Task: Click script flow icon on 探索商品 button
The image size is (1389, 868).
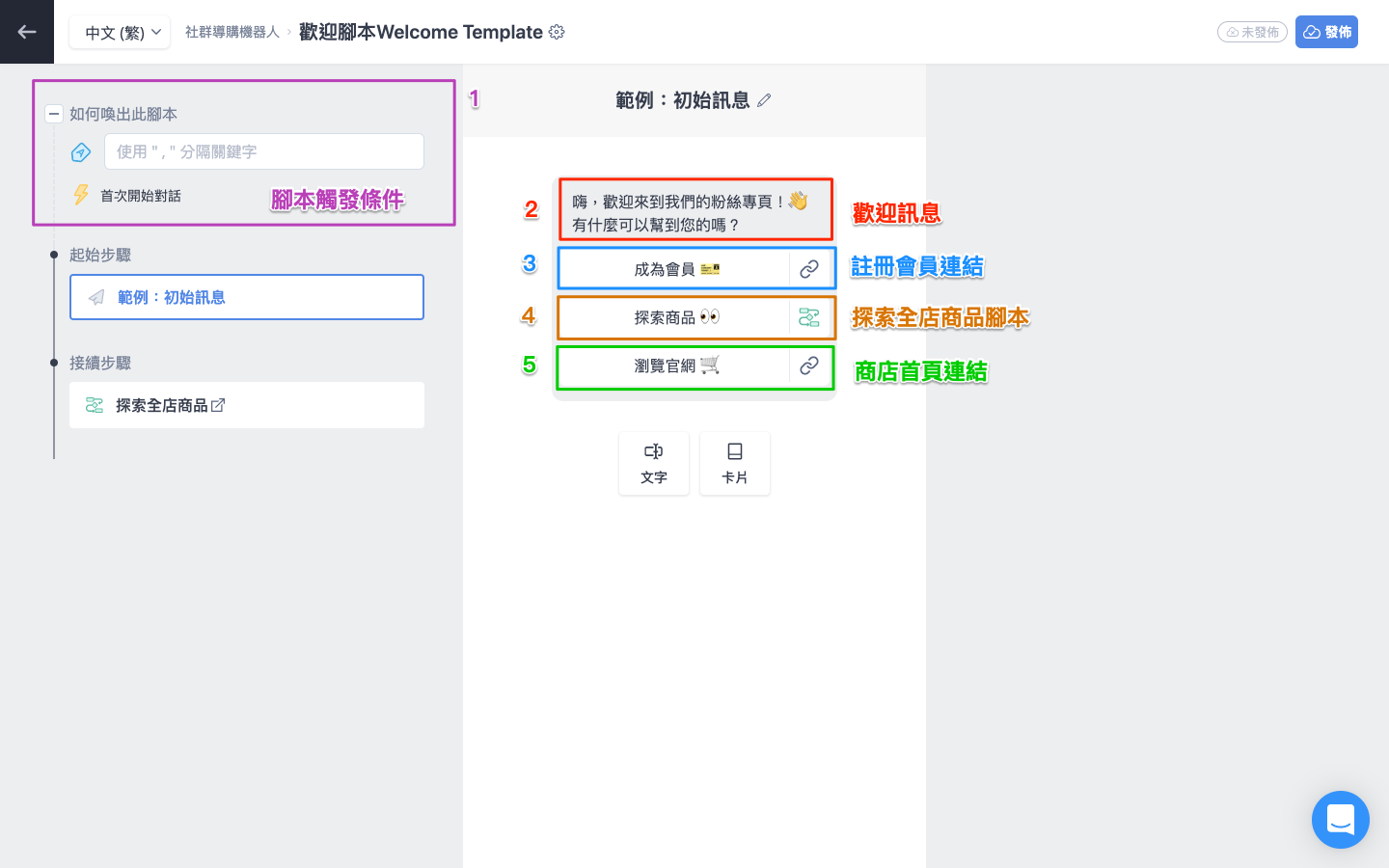Action: tap(809, 317)
